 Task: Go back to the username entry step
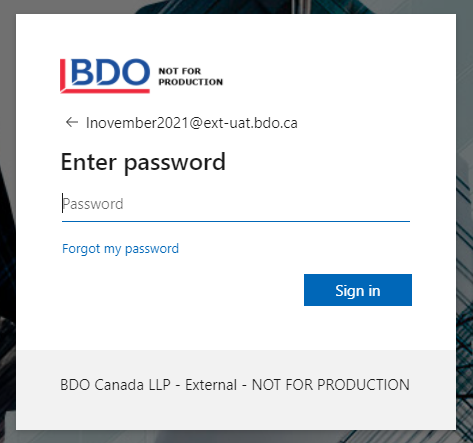point(72,122)
